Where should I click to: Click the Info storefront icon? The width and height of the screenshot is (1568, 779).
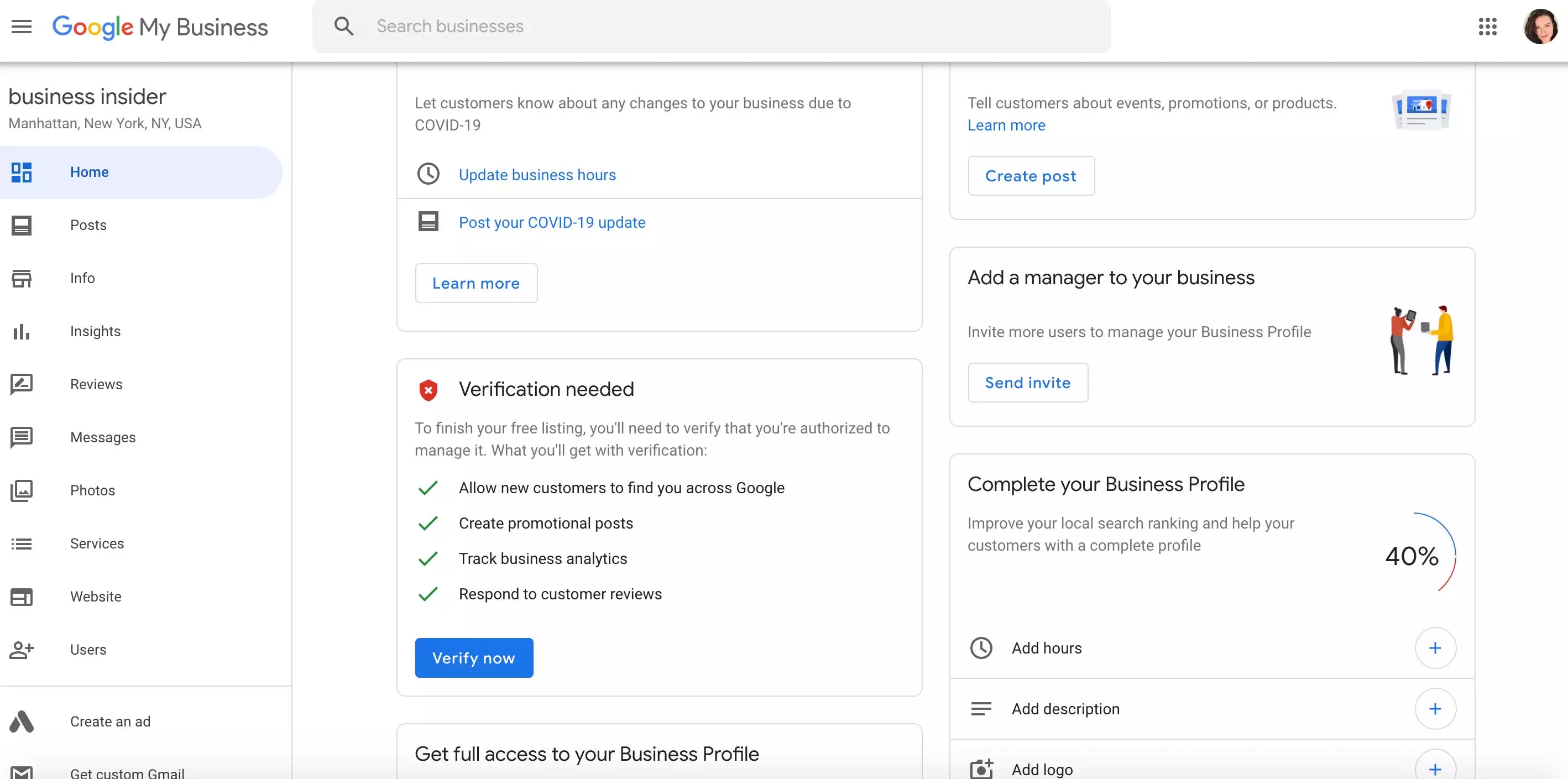click(x=22, y=278)
